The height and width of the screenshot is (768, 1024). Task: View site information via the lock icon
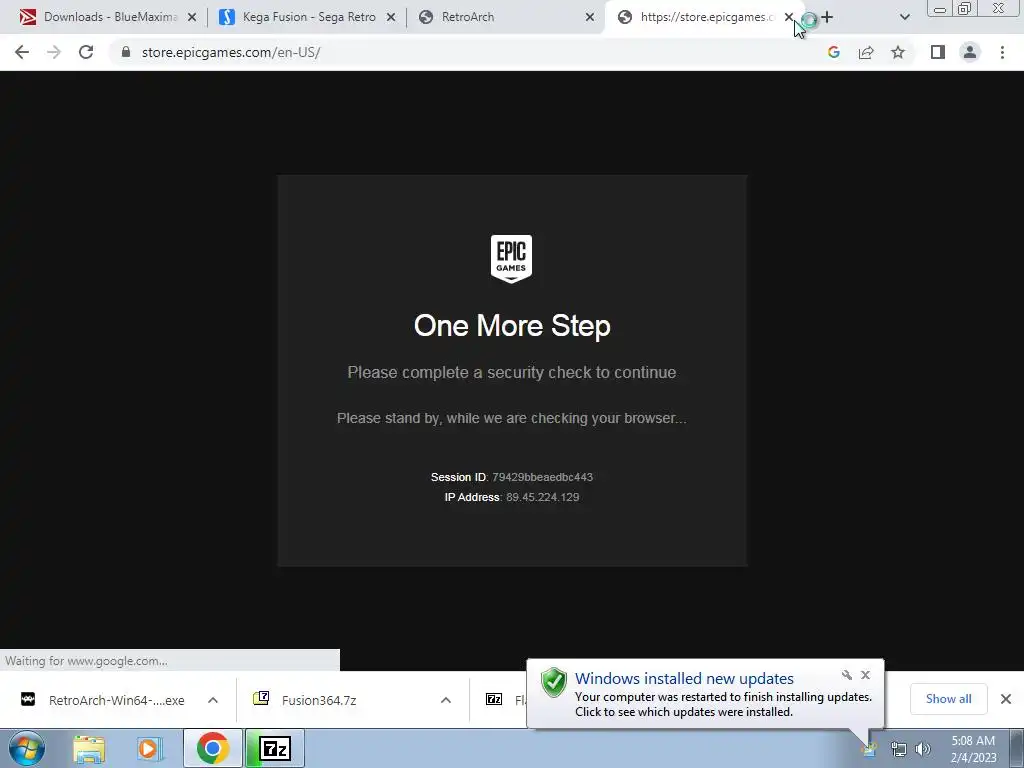tap(126, 52)
